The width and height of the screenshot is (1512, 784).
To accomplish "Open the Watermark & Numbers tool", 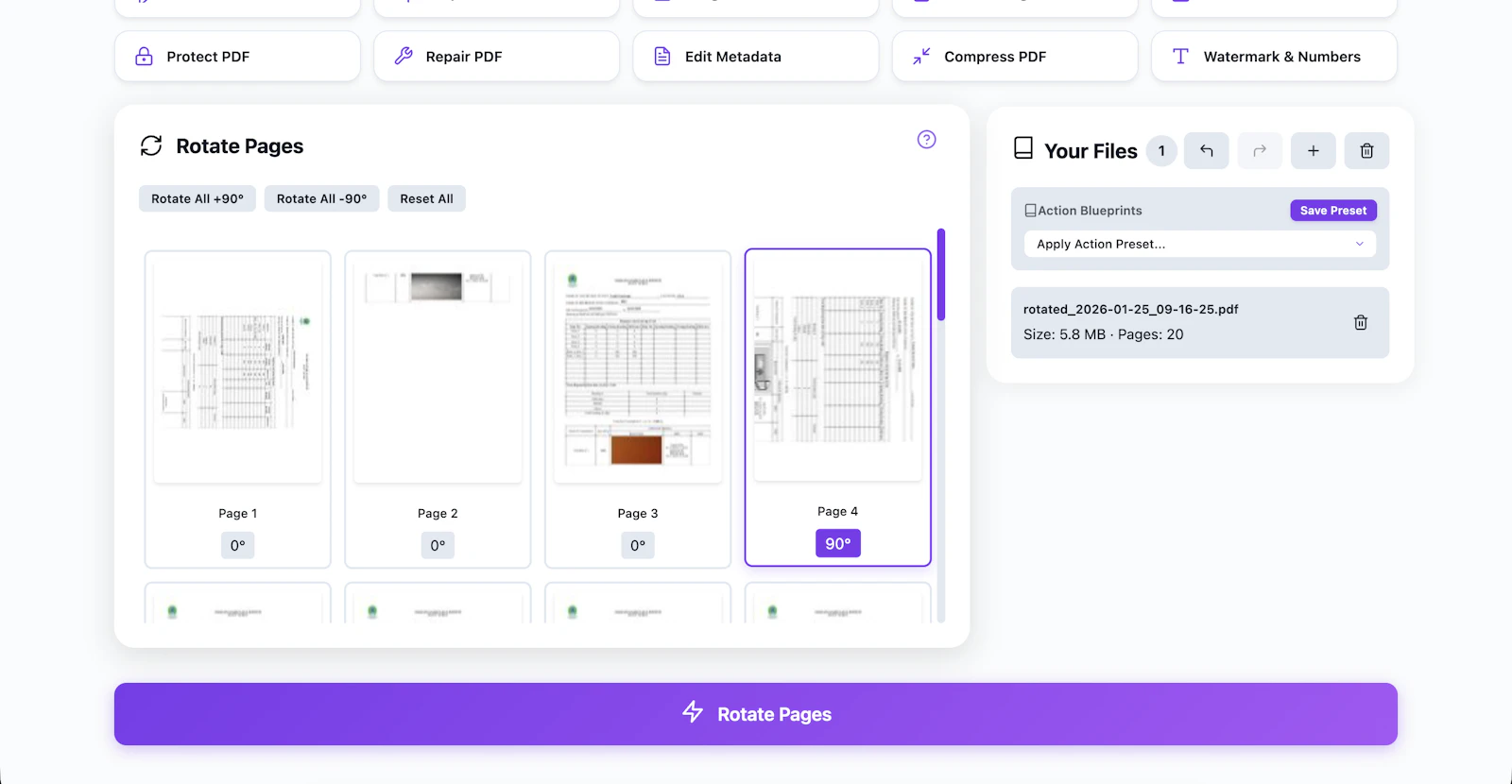I will tap(1274, 57).
